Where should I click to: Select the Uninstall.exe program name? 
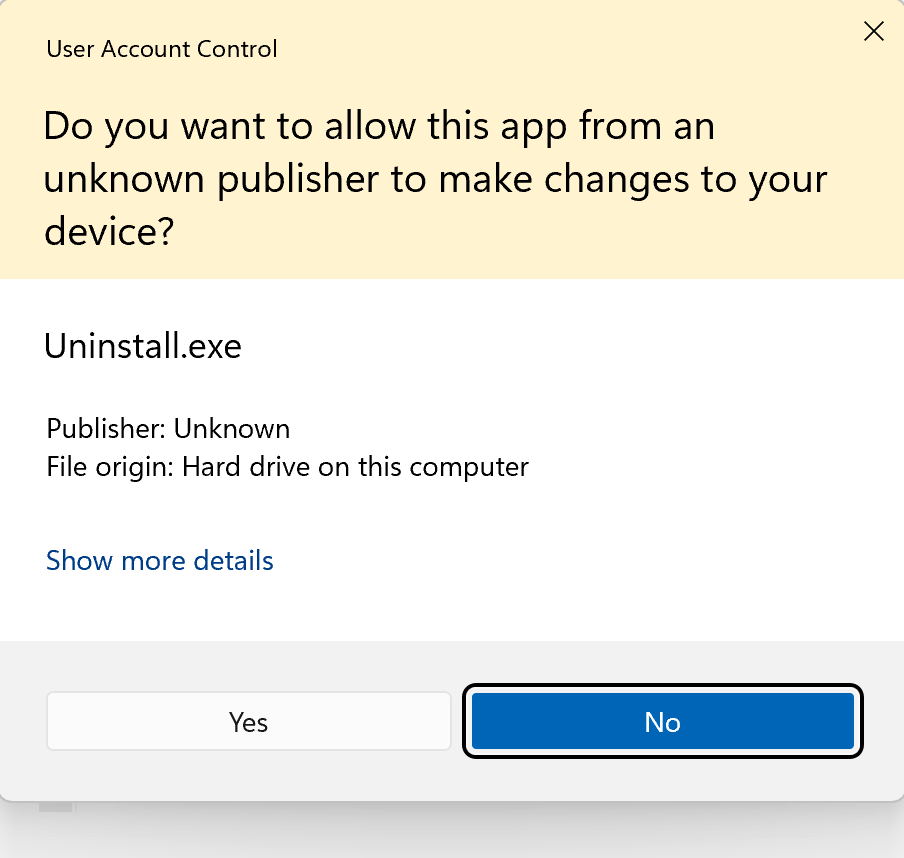click(143, 346)
